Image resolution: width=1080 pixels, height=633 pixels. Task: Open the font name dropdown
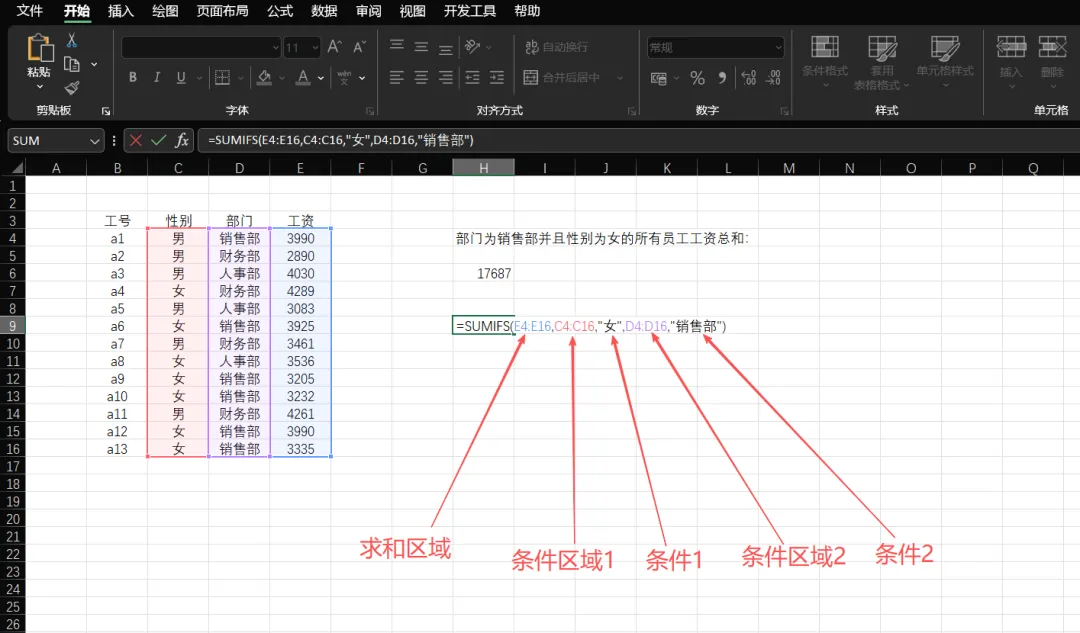pos(276,48)
